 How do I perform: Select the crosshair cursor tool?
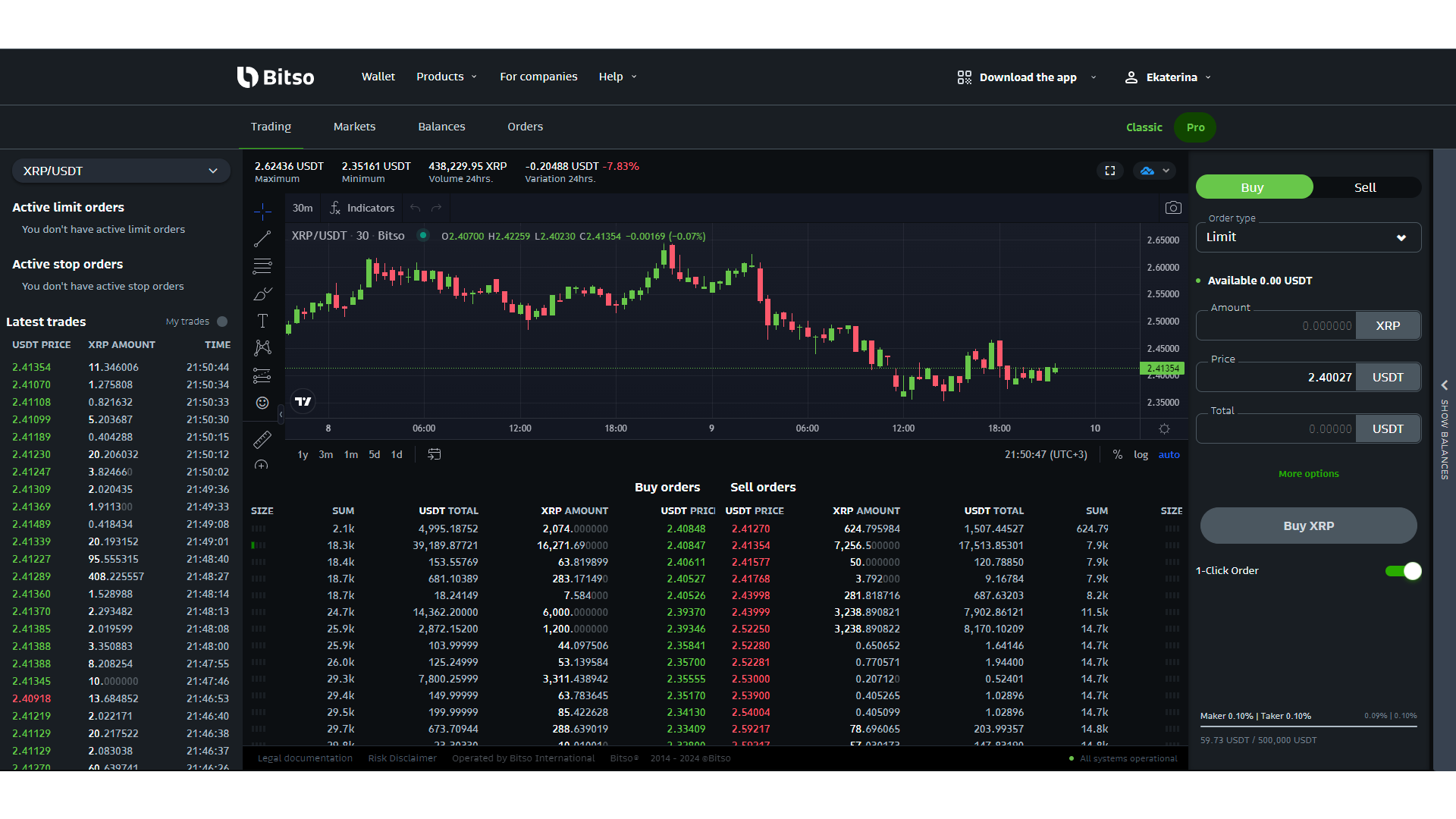tap(262, 211)
